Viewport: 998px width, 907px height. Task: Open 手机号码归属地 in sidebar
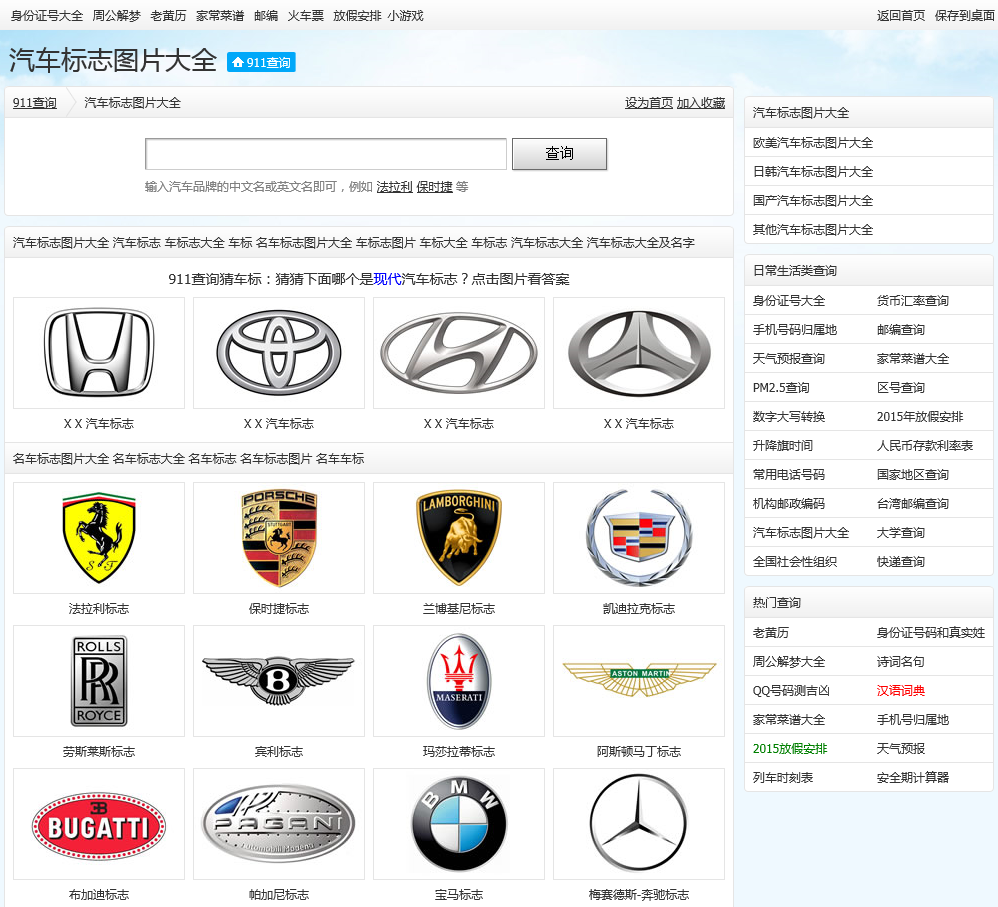pos(795,330)
